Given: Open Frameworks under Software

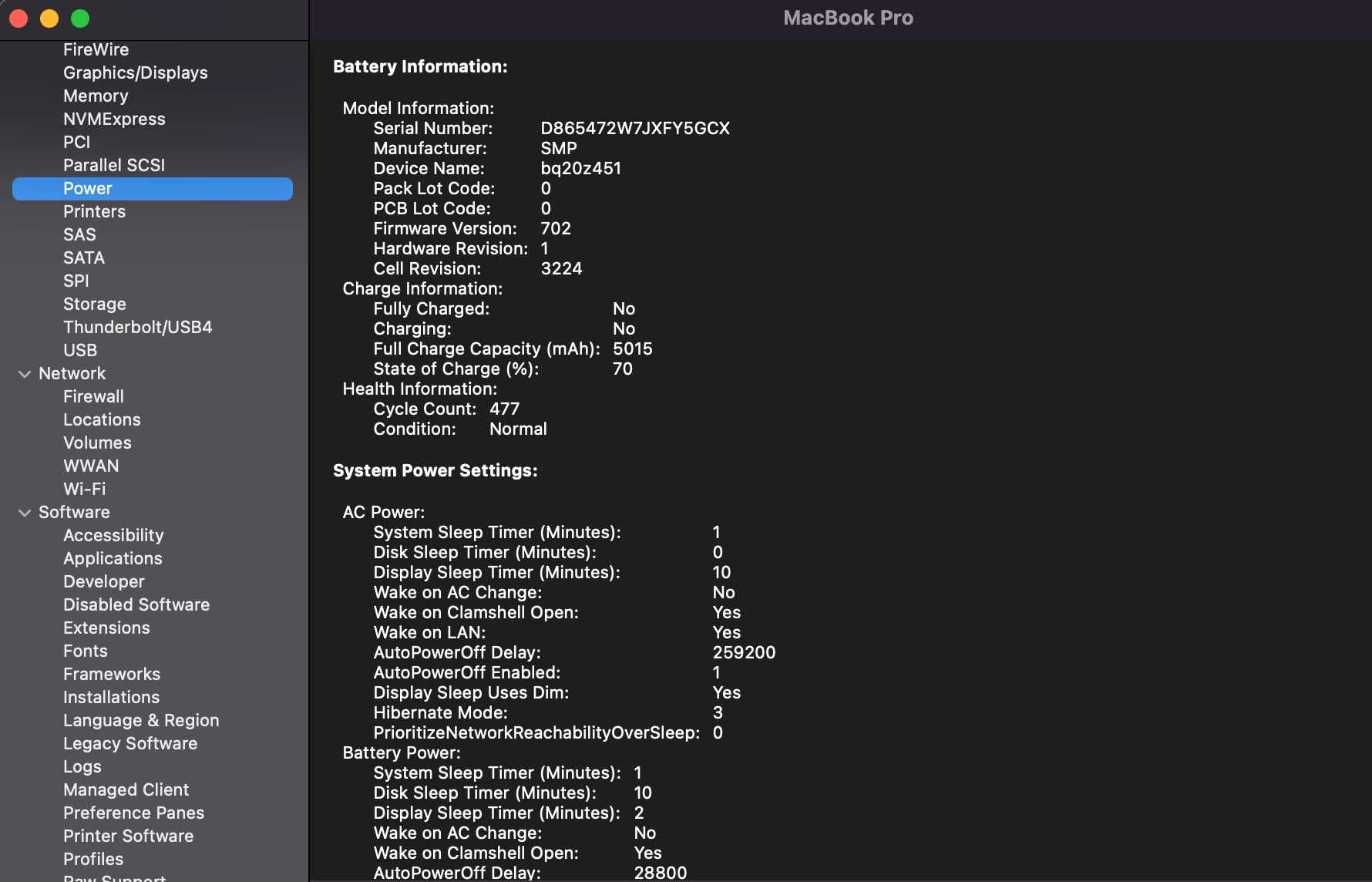Looking at the screenshot, I should coord(112,674).
